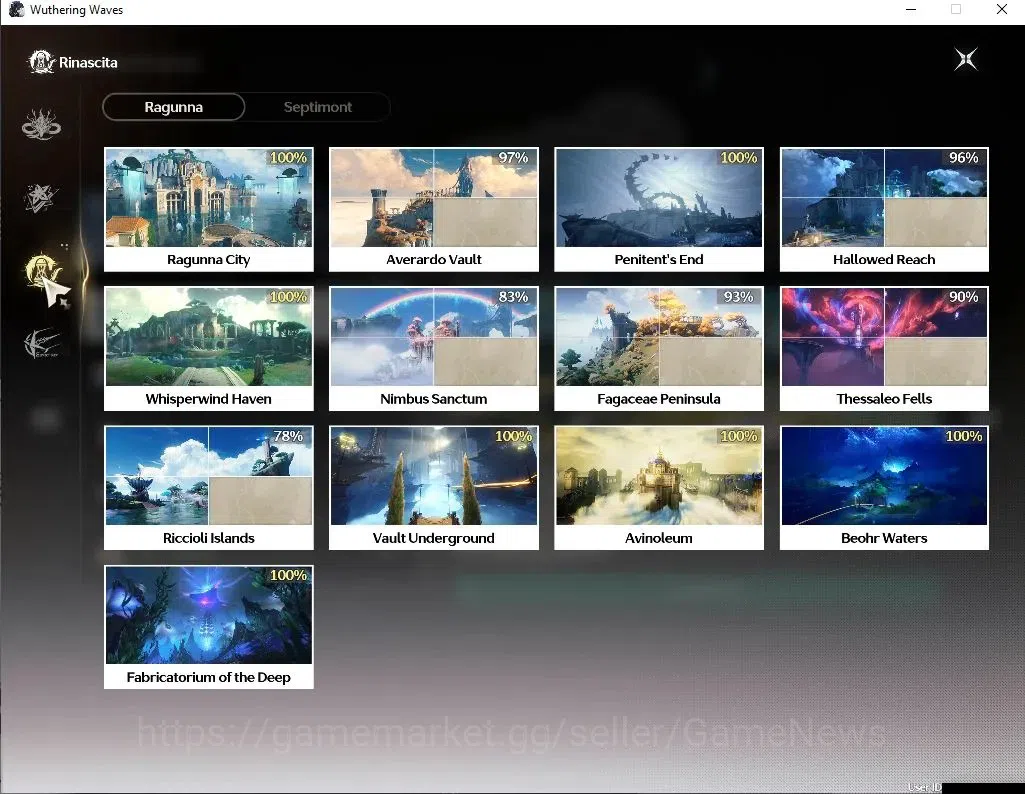Open the Vault Underground area card
1025x794 pixels.
coord(433,488)
